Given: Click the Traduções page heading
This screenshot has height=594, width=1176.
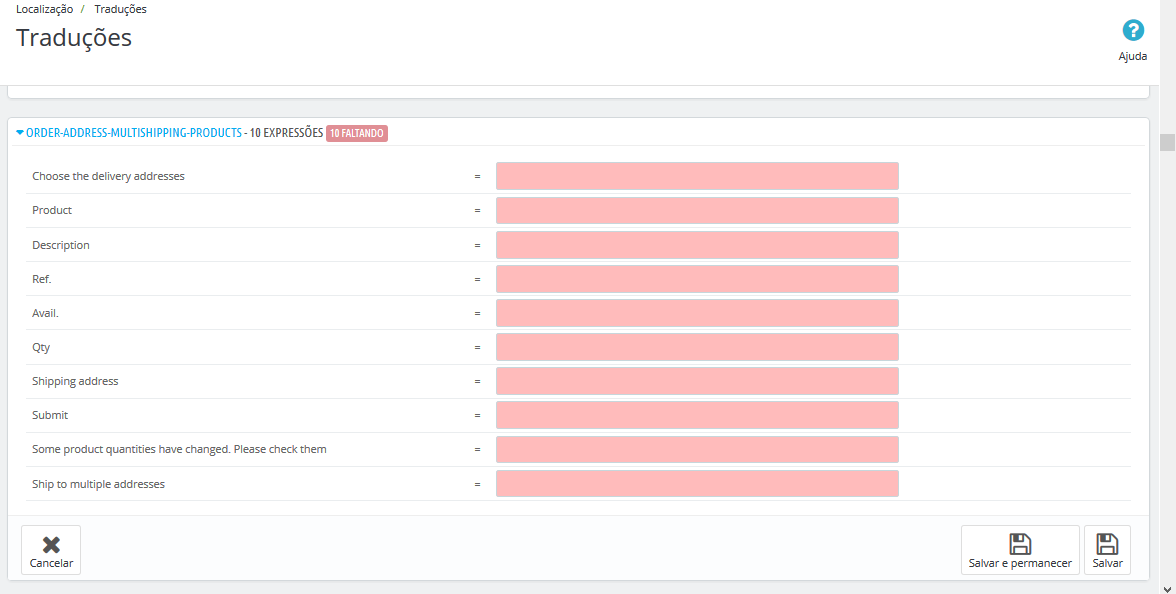Looking at the screenshot, I should [x=74, y=38].
